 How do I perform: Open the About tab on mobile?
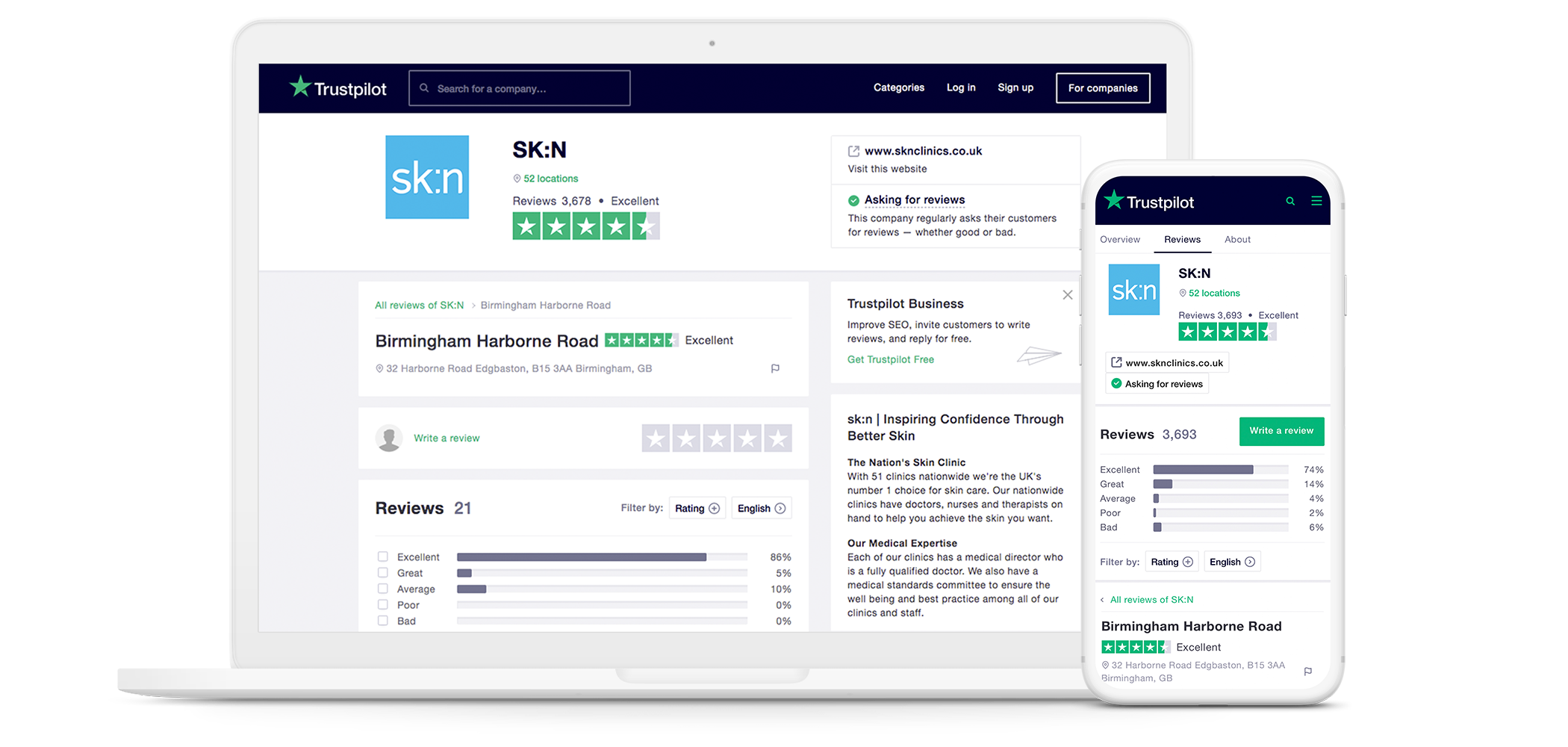[x=1237, y=240]
